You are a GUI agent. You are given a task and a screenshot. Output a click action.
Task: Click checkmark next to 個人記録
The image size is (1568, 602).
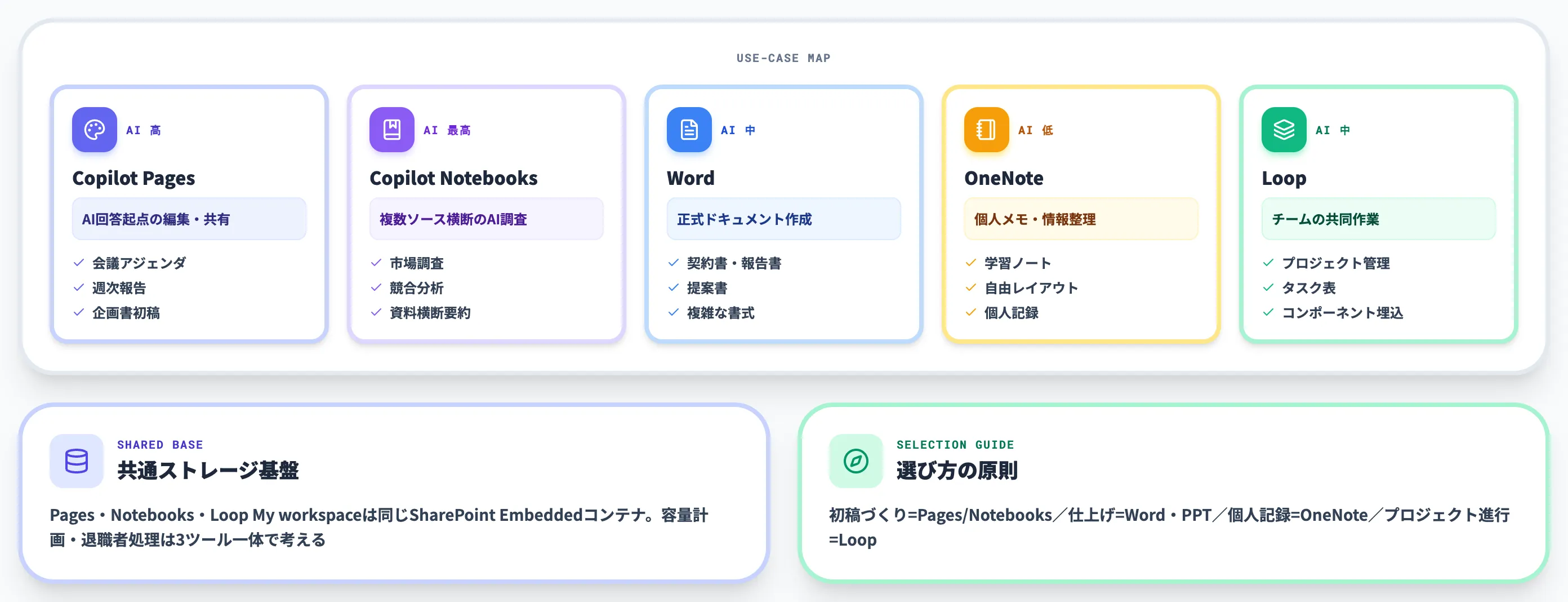[x=971, y=313]
